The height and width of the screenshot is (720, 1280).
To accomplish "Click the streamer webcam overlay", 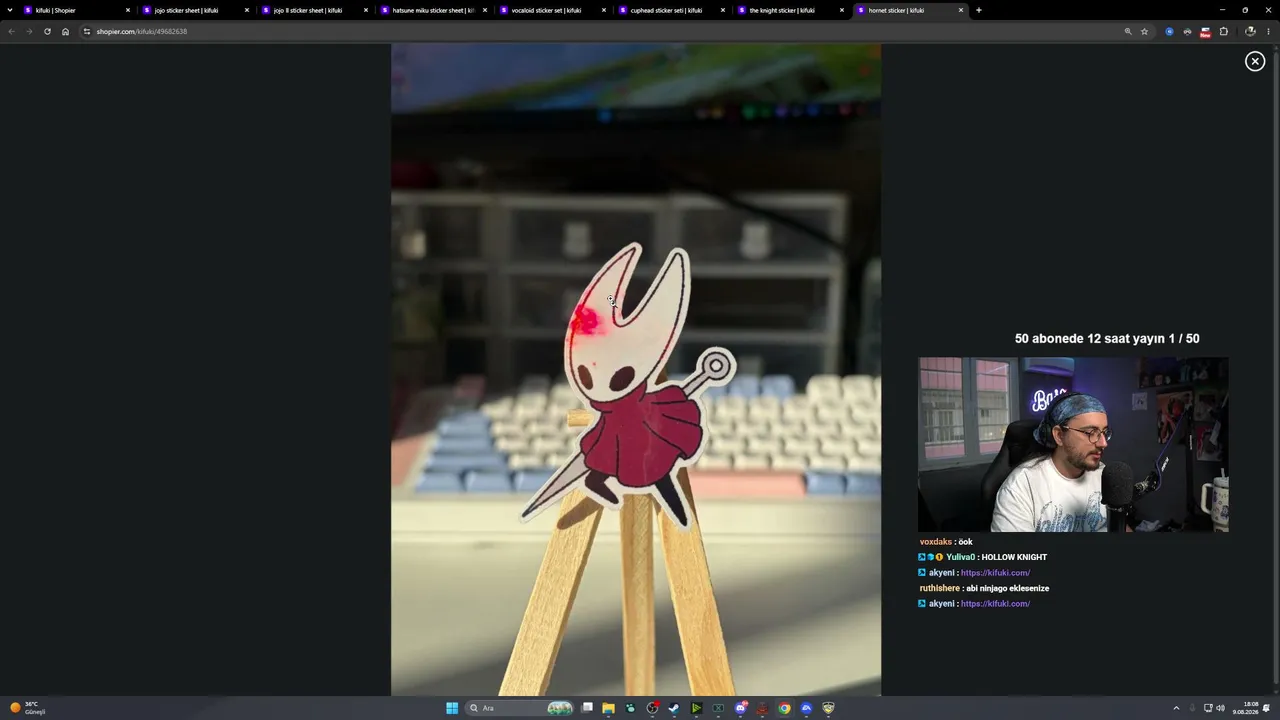I will tap(1073, 445).
